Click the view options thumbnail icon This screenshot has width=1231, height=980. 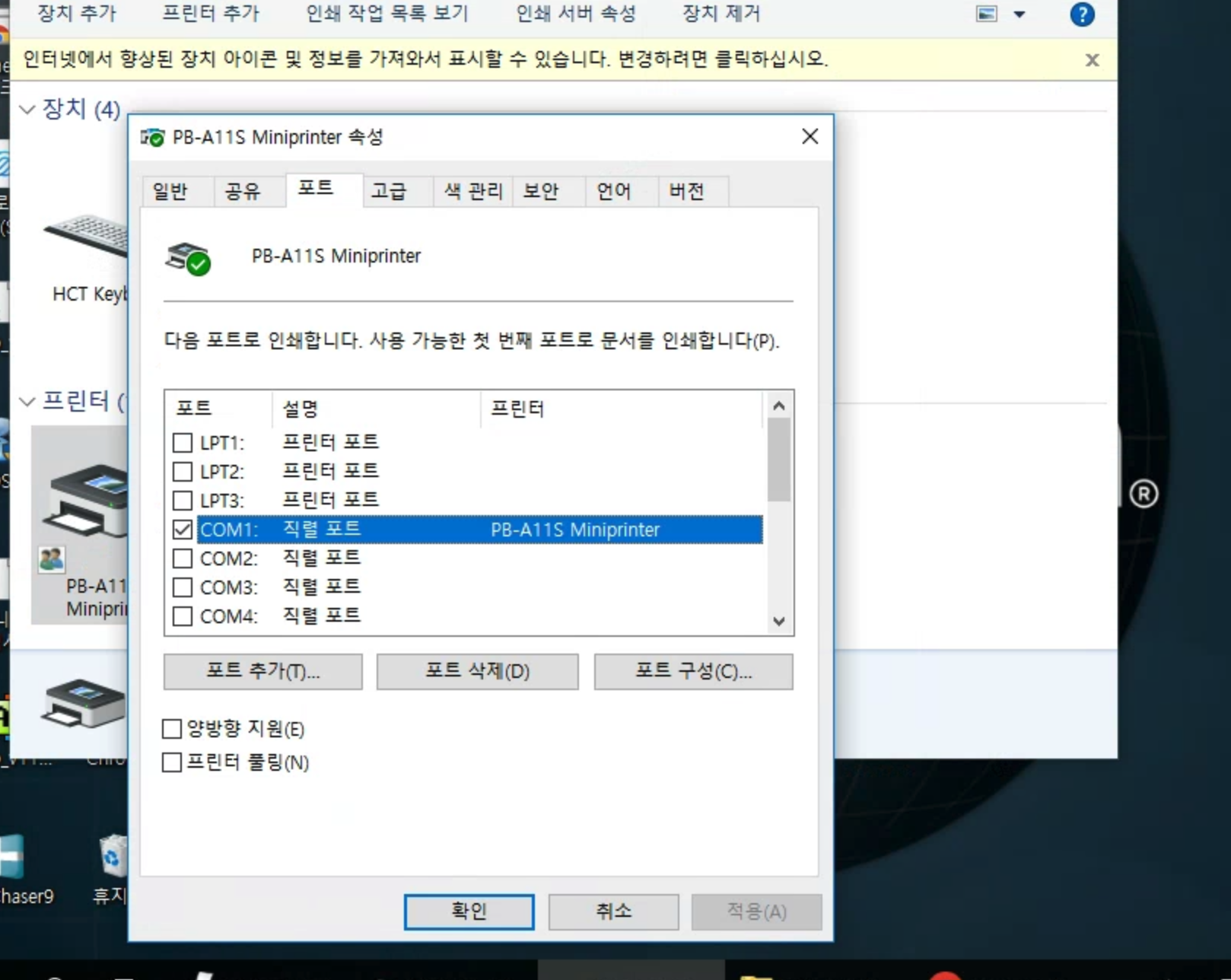point(987,14)
